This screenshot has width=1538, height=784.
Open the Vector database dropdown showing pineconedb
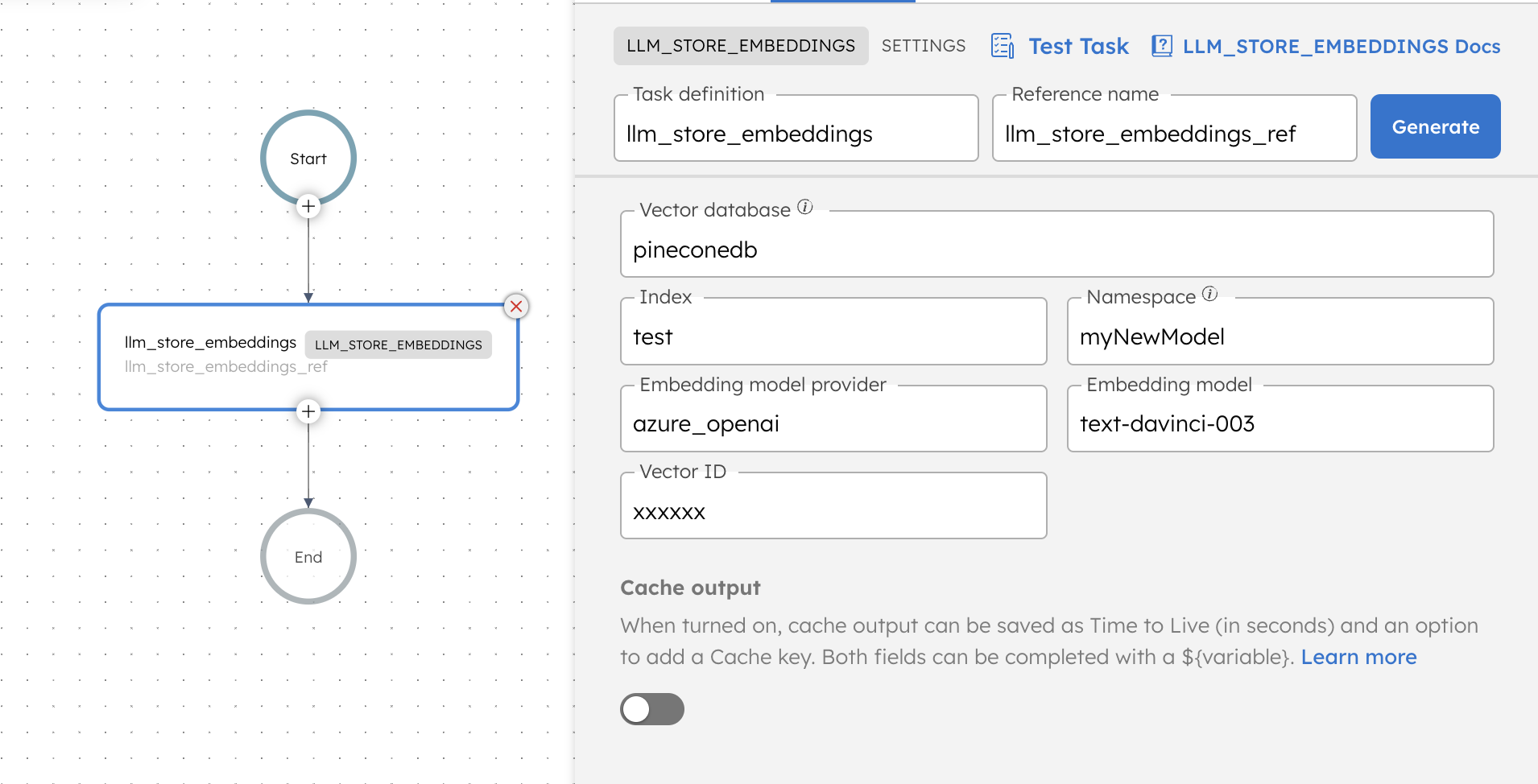click(1057, 245)
